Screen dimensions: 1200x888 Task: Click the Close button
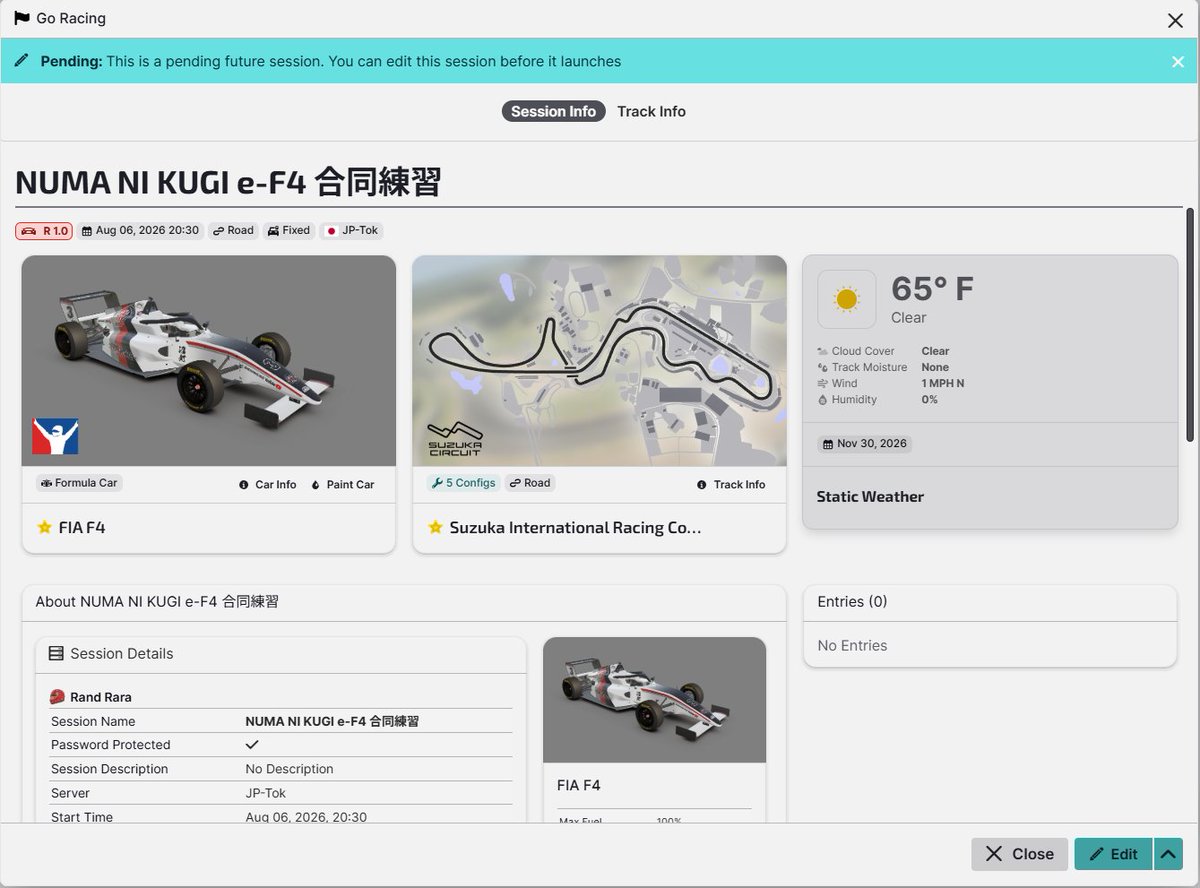pos(1019,854)
